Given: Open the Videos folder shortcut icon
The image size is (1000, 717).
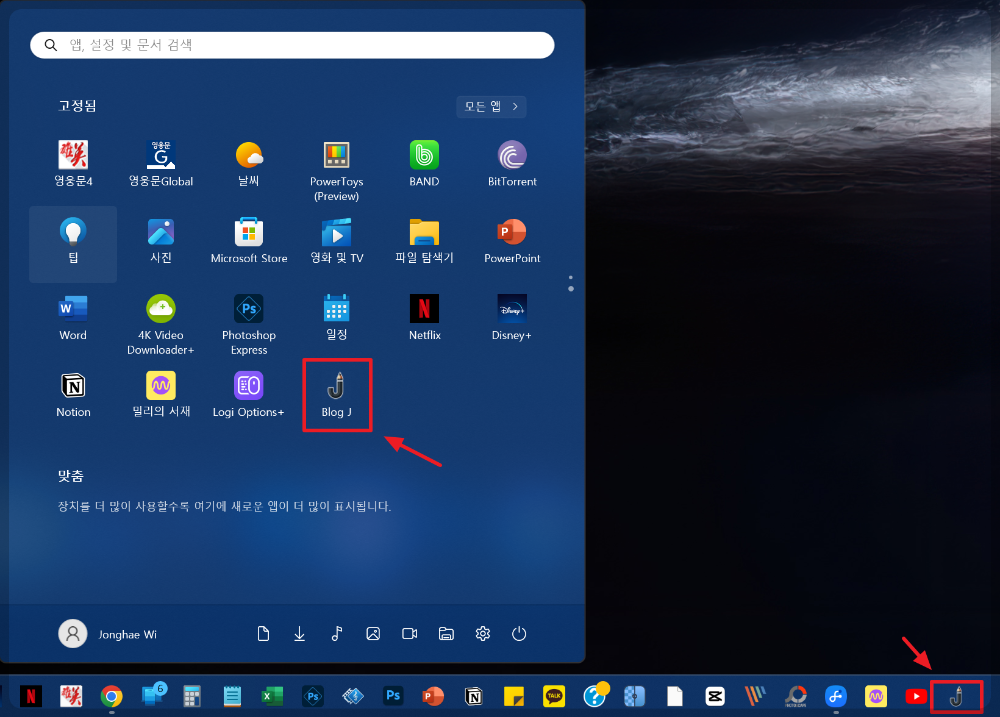Looking at the screenshot, I should pos(409,633).
